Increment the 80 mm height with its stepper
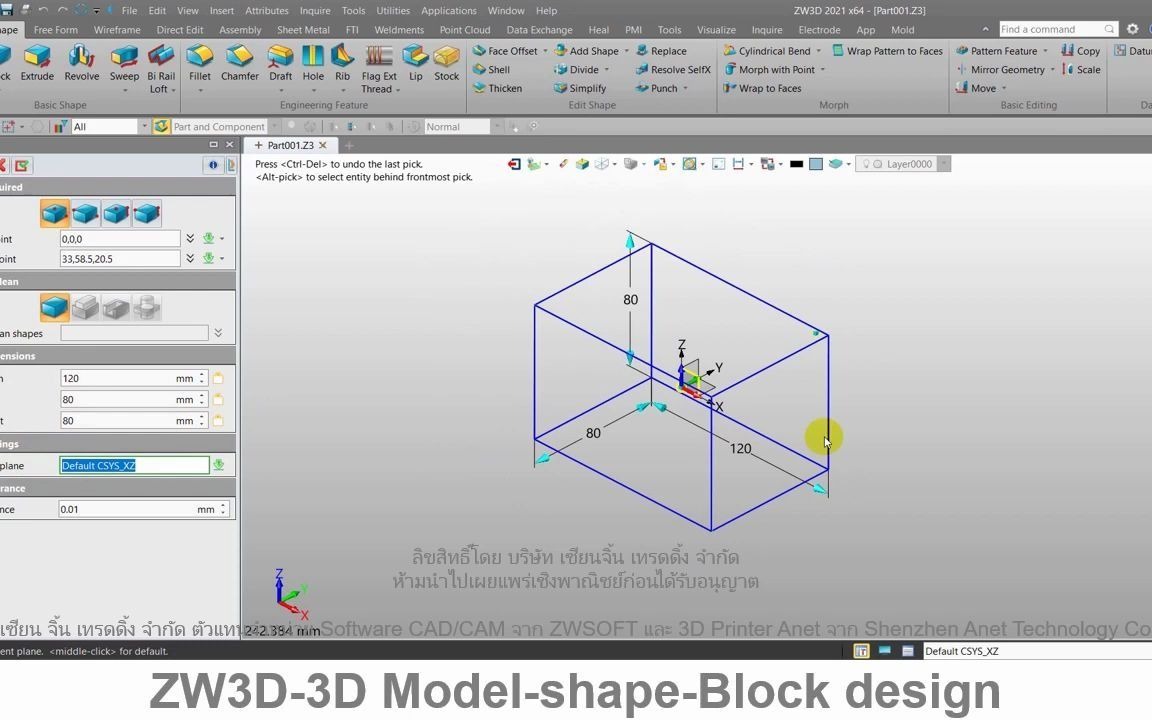 click(201, 416)
